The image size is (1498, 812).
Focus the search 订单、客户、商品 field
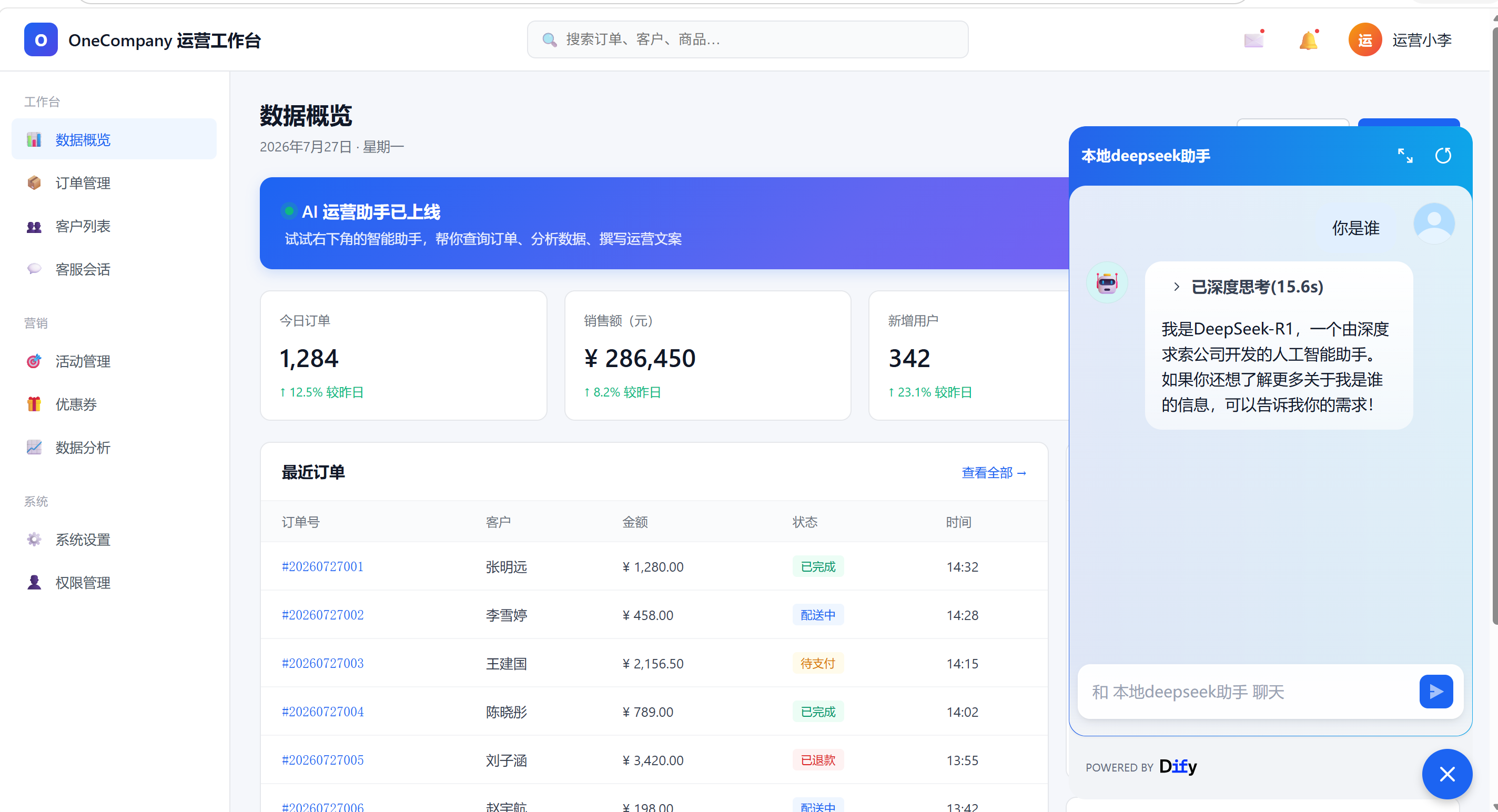coord(748,39)
